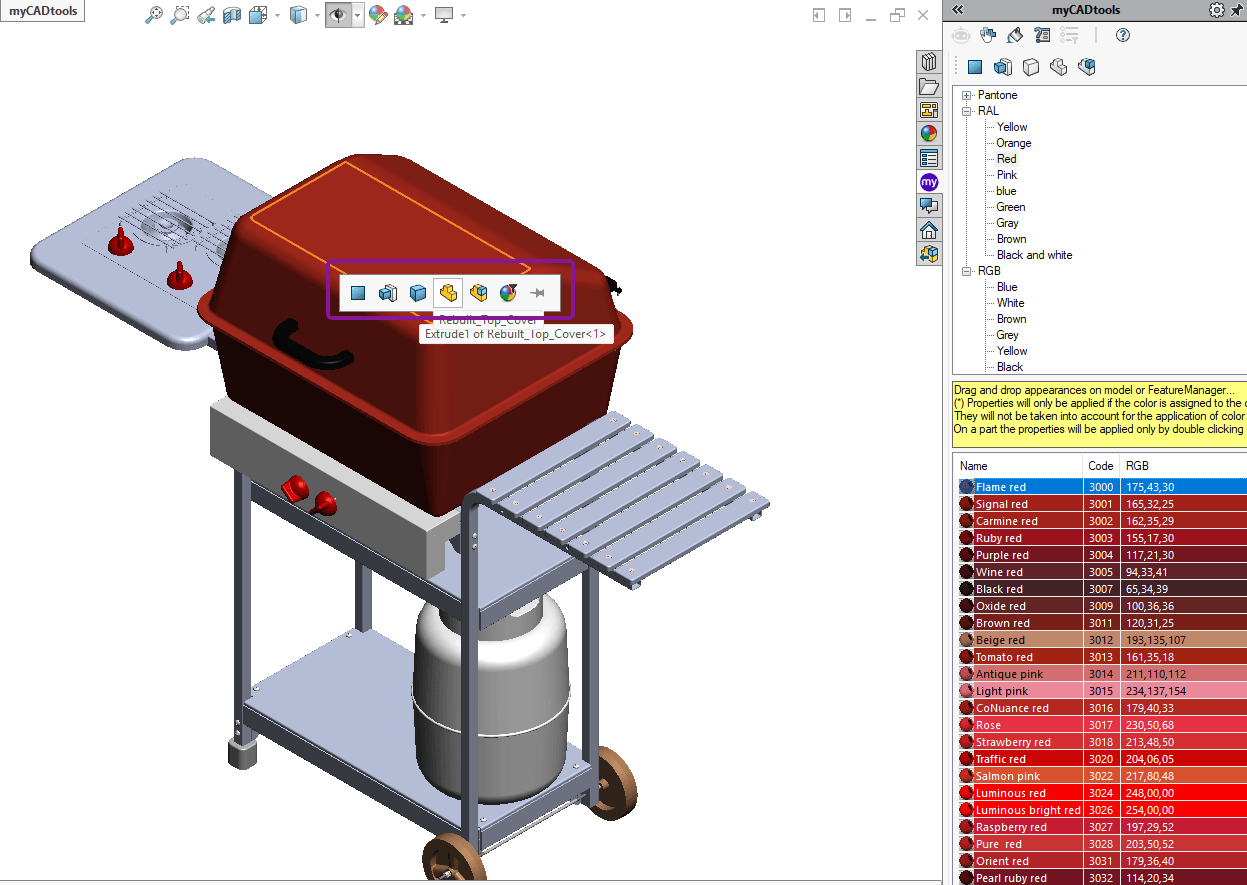
Task: Collapse the RAL tree node
Action: (x=967, y=111)
